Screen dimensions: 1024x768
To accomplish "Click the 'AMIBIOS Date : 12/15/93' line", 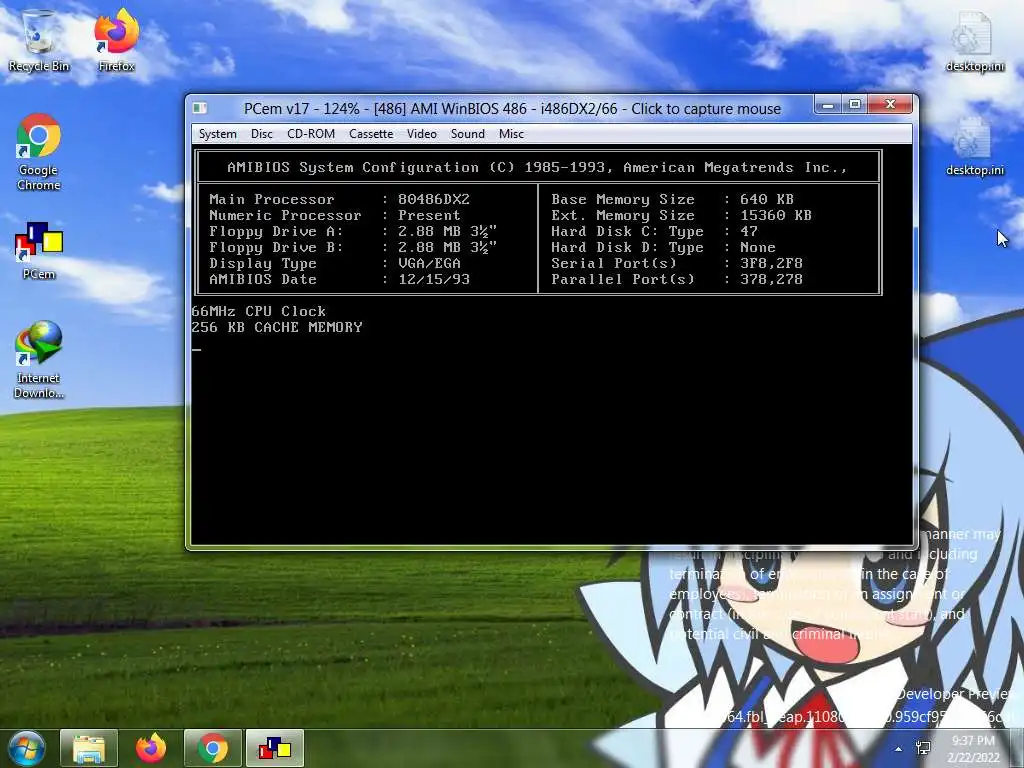I will (x=340, y=280).
